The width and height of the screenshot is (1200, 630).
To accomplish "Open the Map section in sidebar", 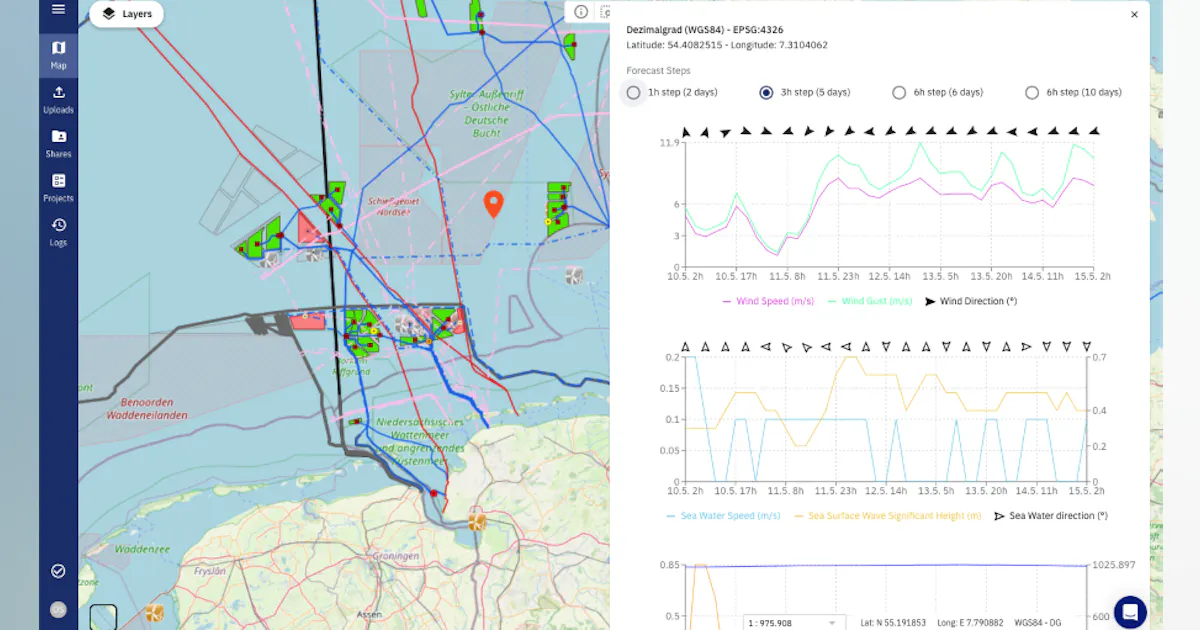I will point(58,54).
